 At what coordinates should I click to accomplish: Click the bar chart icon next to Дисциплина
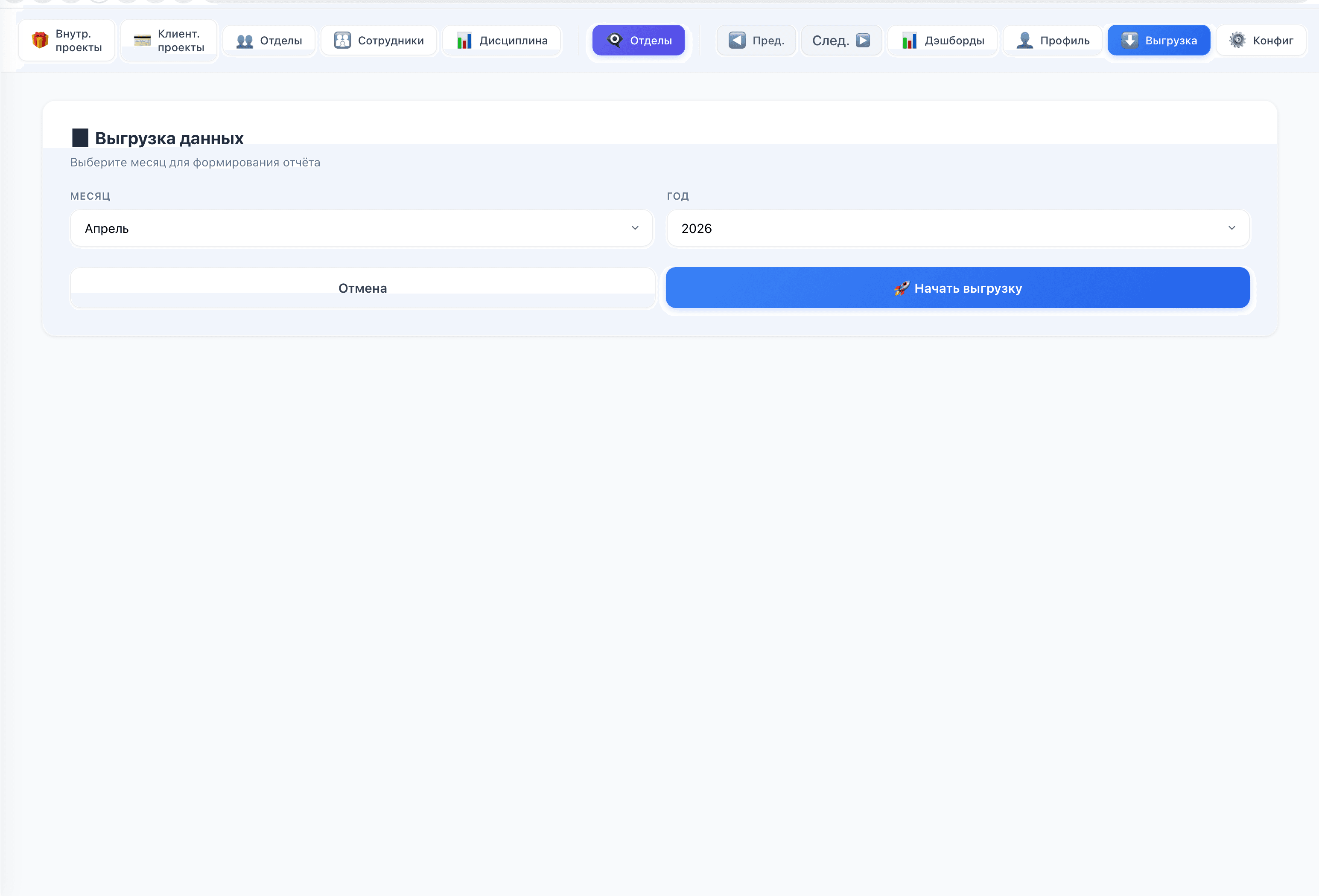pos(464,40)
